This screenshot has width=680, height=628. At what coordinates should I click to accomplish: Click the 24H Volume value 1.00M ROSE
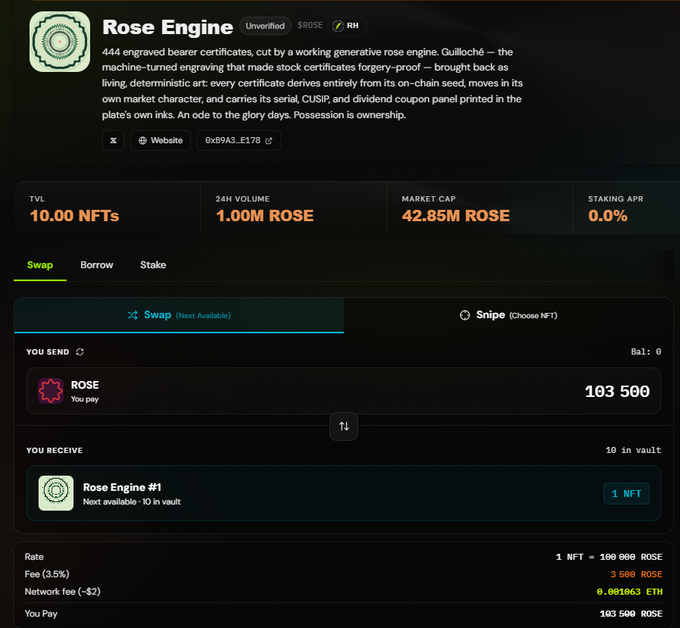tap(265, 216)
